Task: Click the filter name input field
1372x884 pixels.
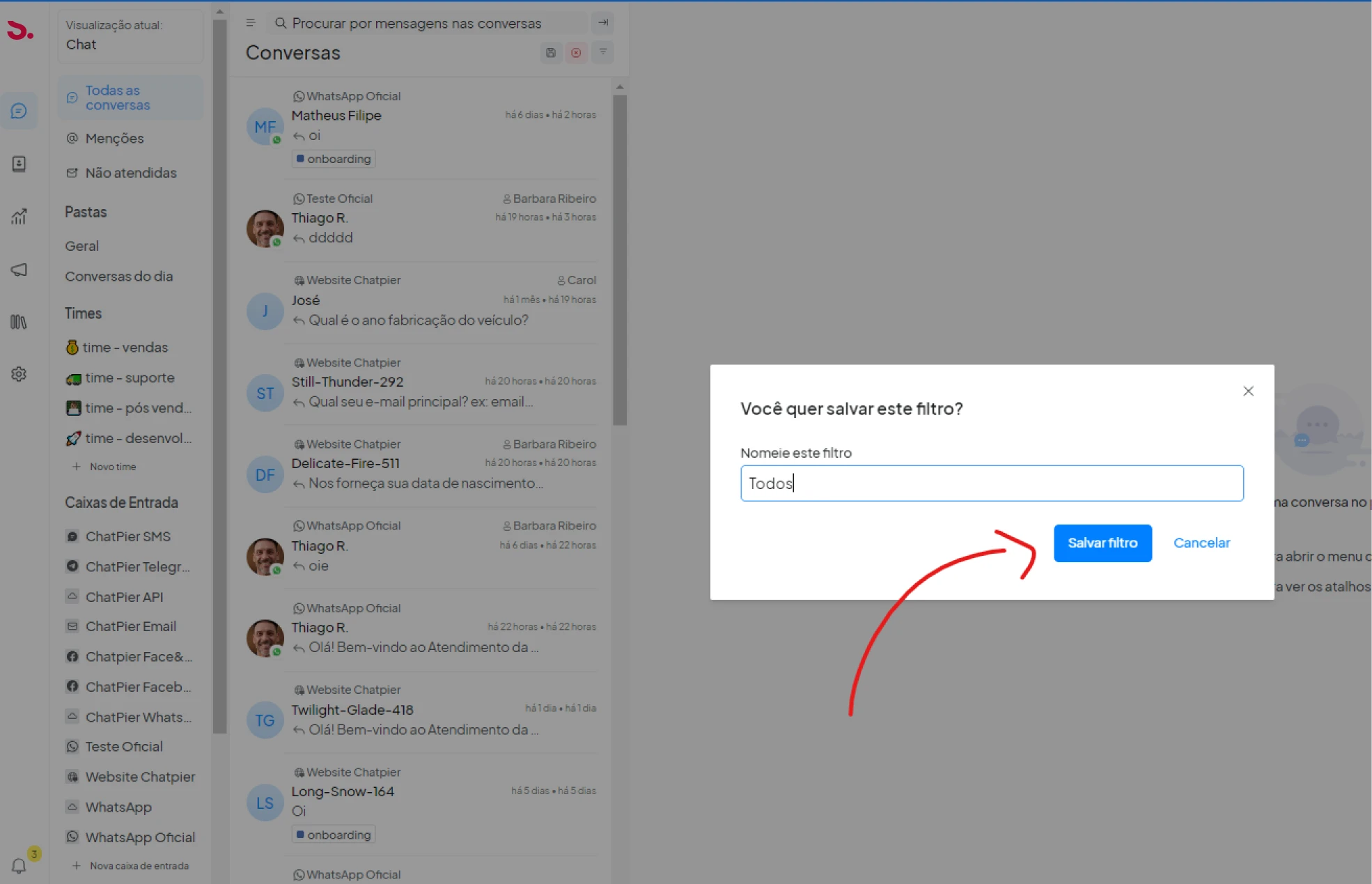Action: coord(991,483)
